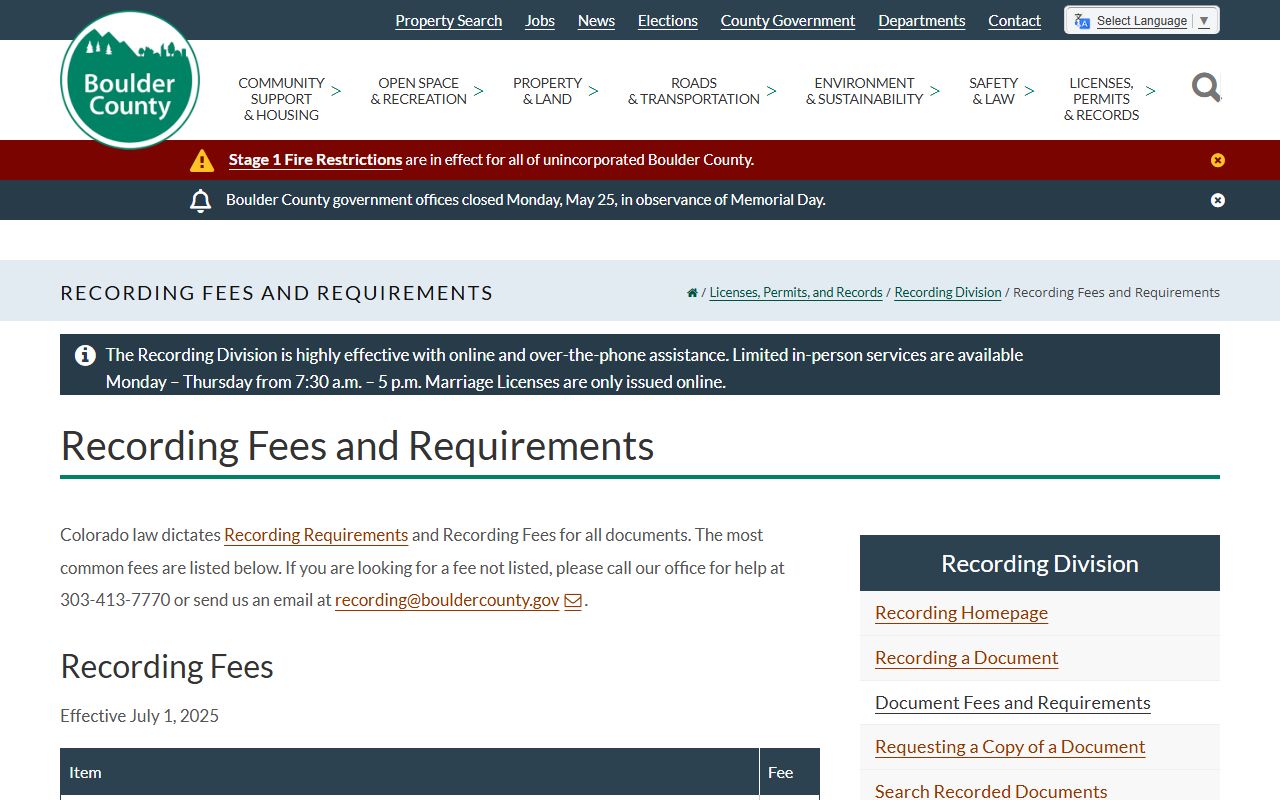Follow the Stage 1 Fire Restrictions link

[316, 160]
